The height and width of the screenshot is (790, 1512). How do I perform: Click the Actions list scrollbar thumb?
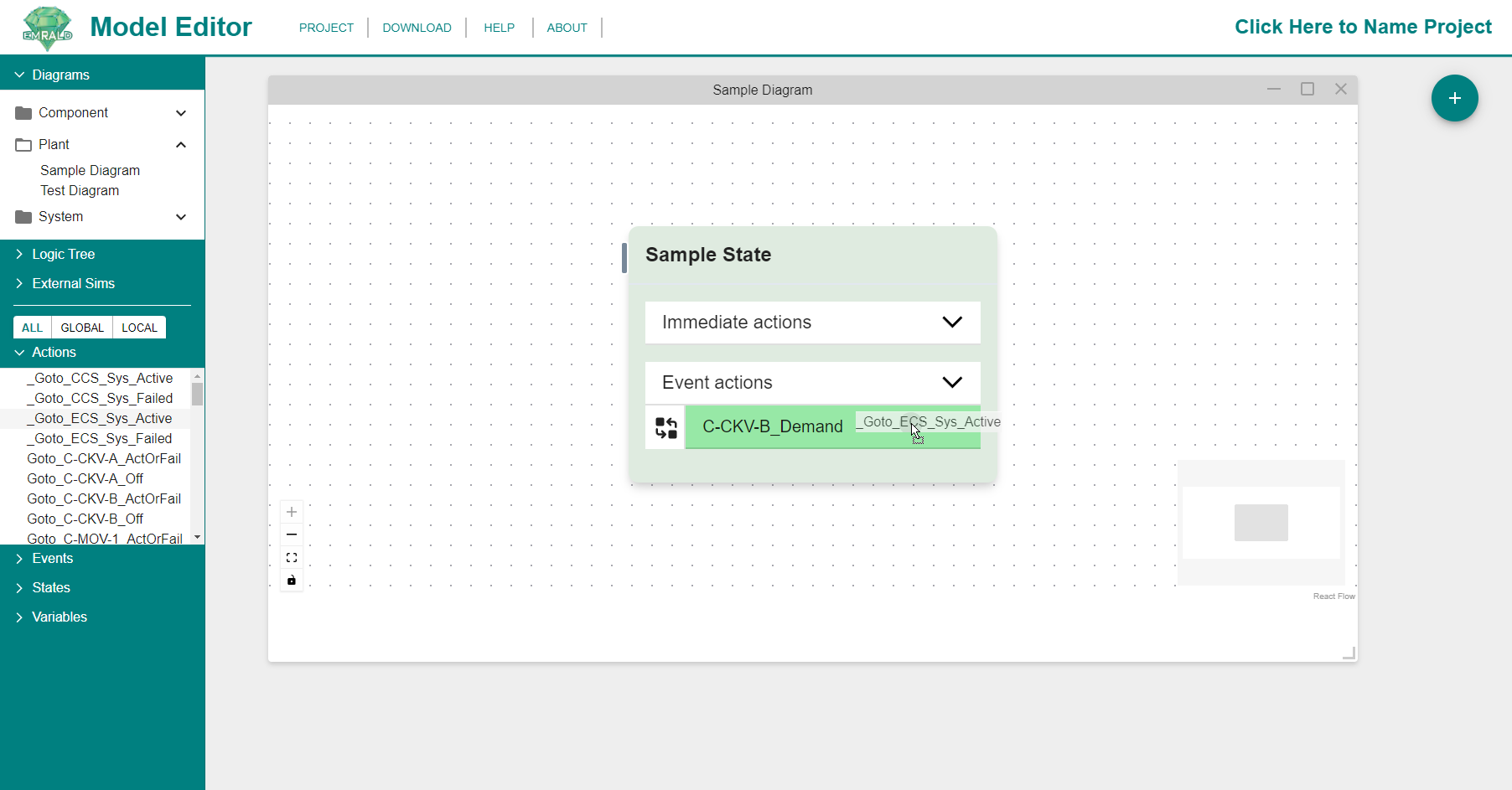(197, 394)
